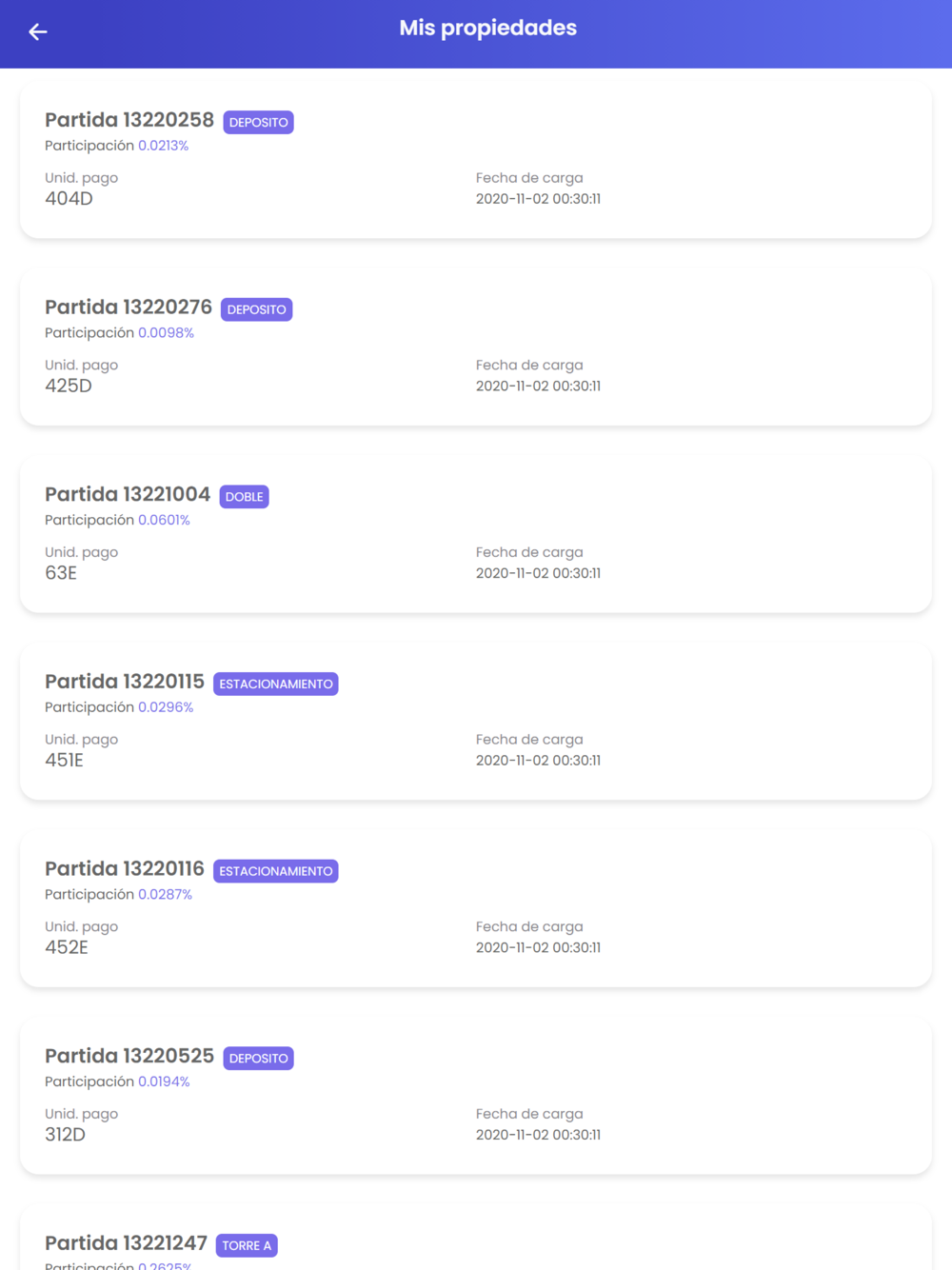
Task: Tap the 0.0287% participation value
Action: coord(165,895)
